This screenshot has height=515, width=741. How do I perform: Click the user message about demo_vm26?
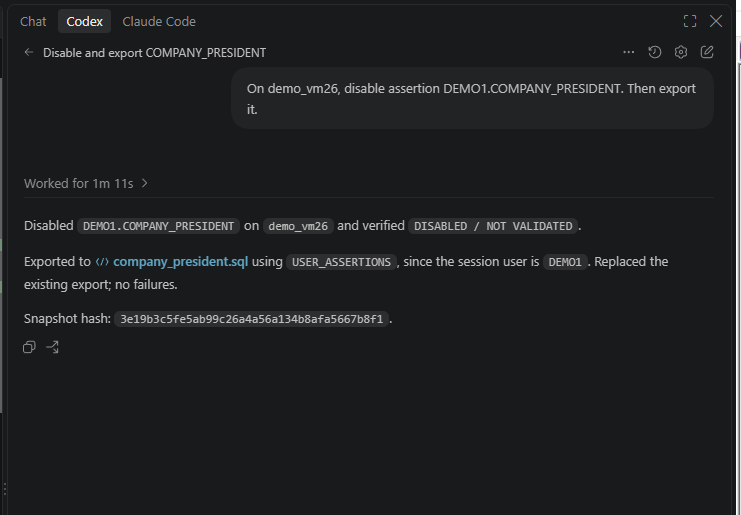(472, 98)
